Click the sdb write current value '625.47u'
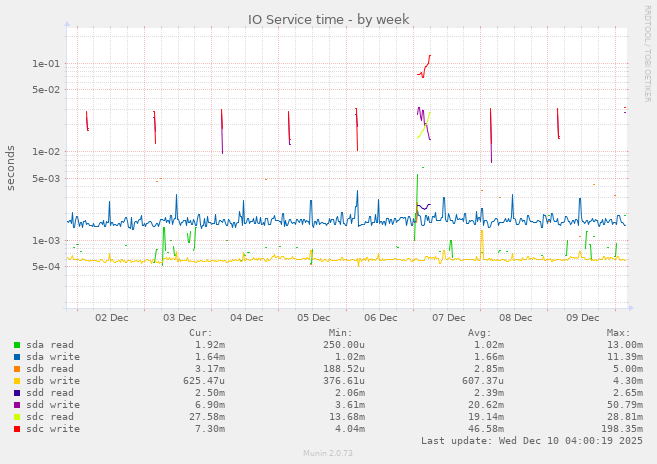 pyautogui.click(x=204, y=381)
